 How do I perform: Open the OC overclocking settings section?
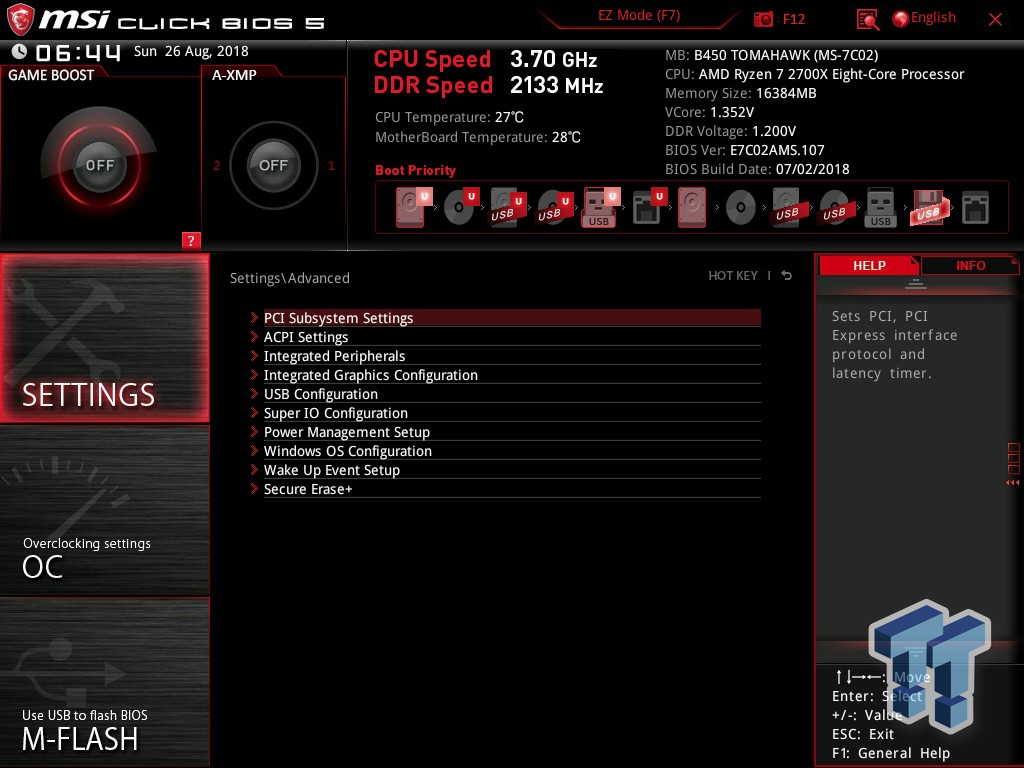click(104, 511)
